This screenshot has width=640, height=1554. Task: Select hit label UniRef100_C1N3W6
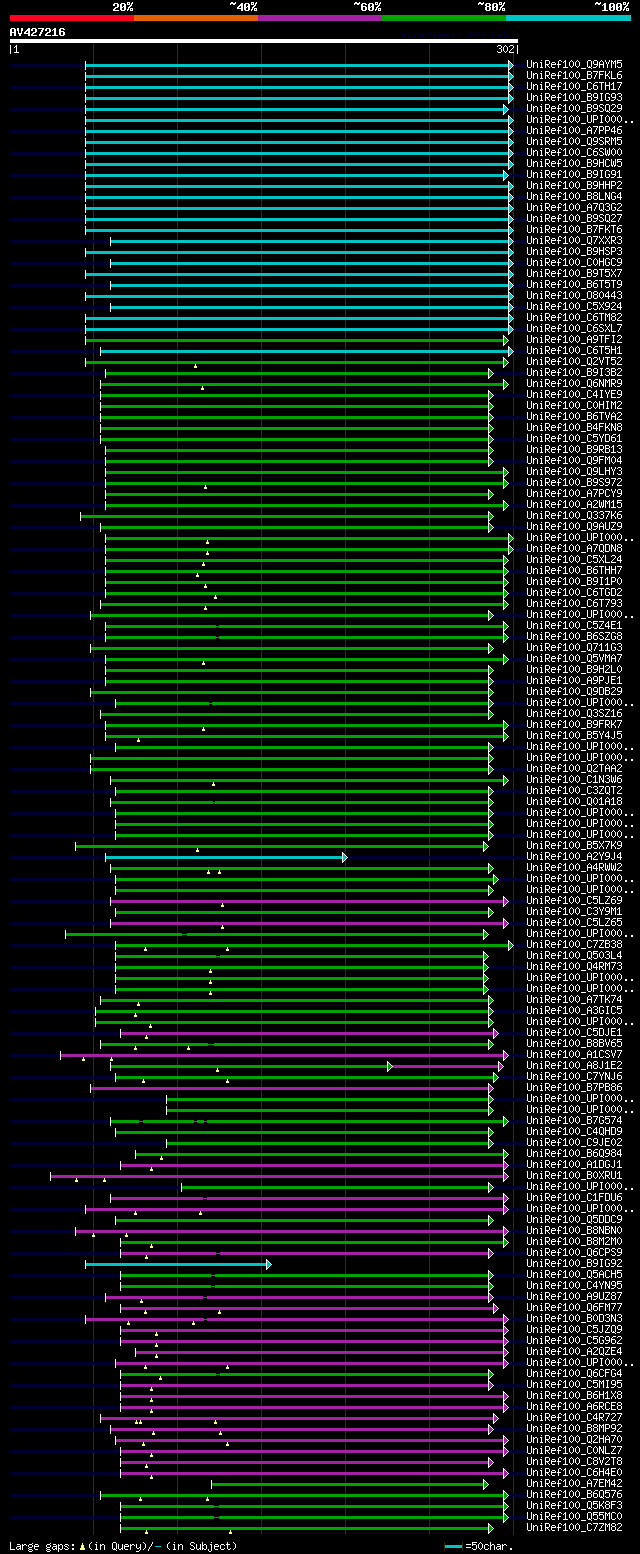click(576, 779)
